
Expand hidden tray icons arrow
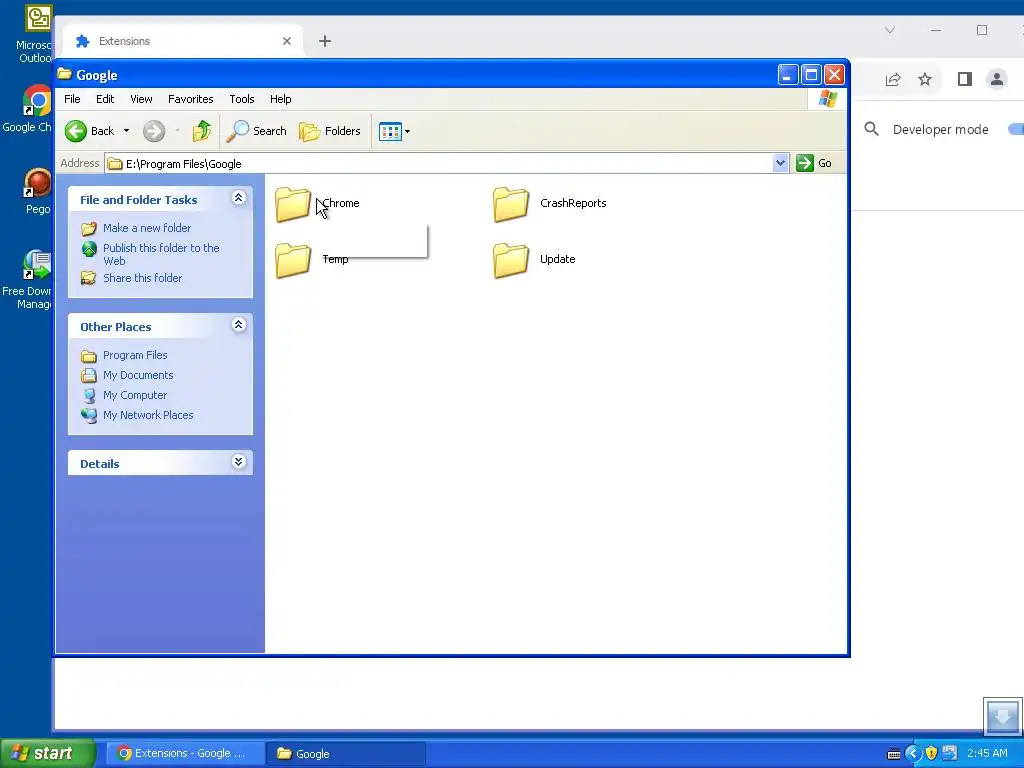[912, 754]
